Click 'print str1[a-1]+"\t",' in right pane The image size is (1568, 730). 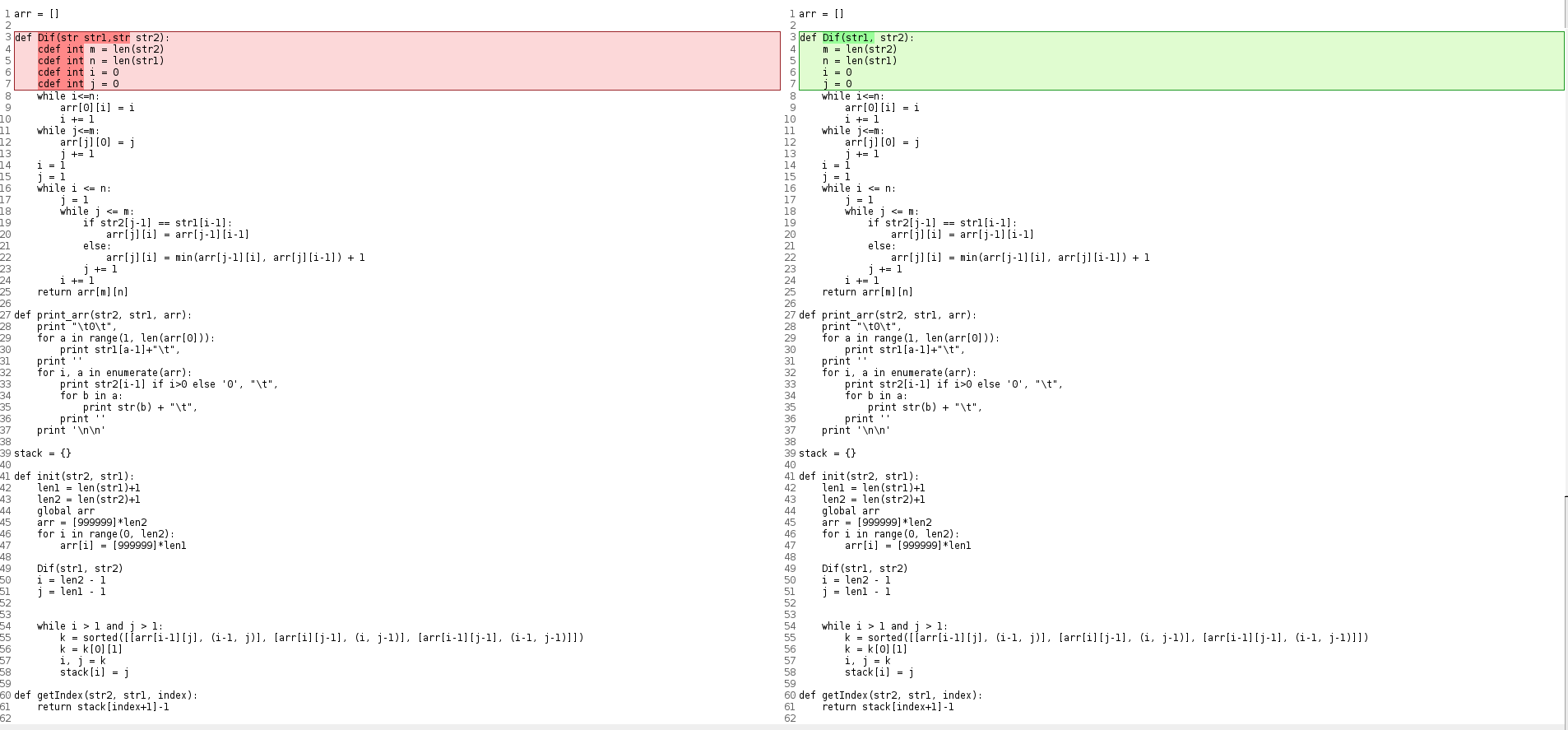[905, 350]
